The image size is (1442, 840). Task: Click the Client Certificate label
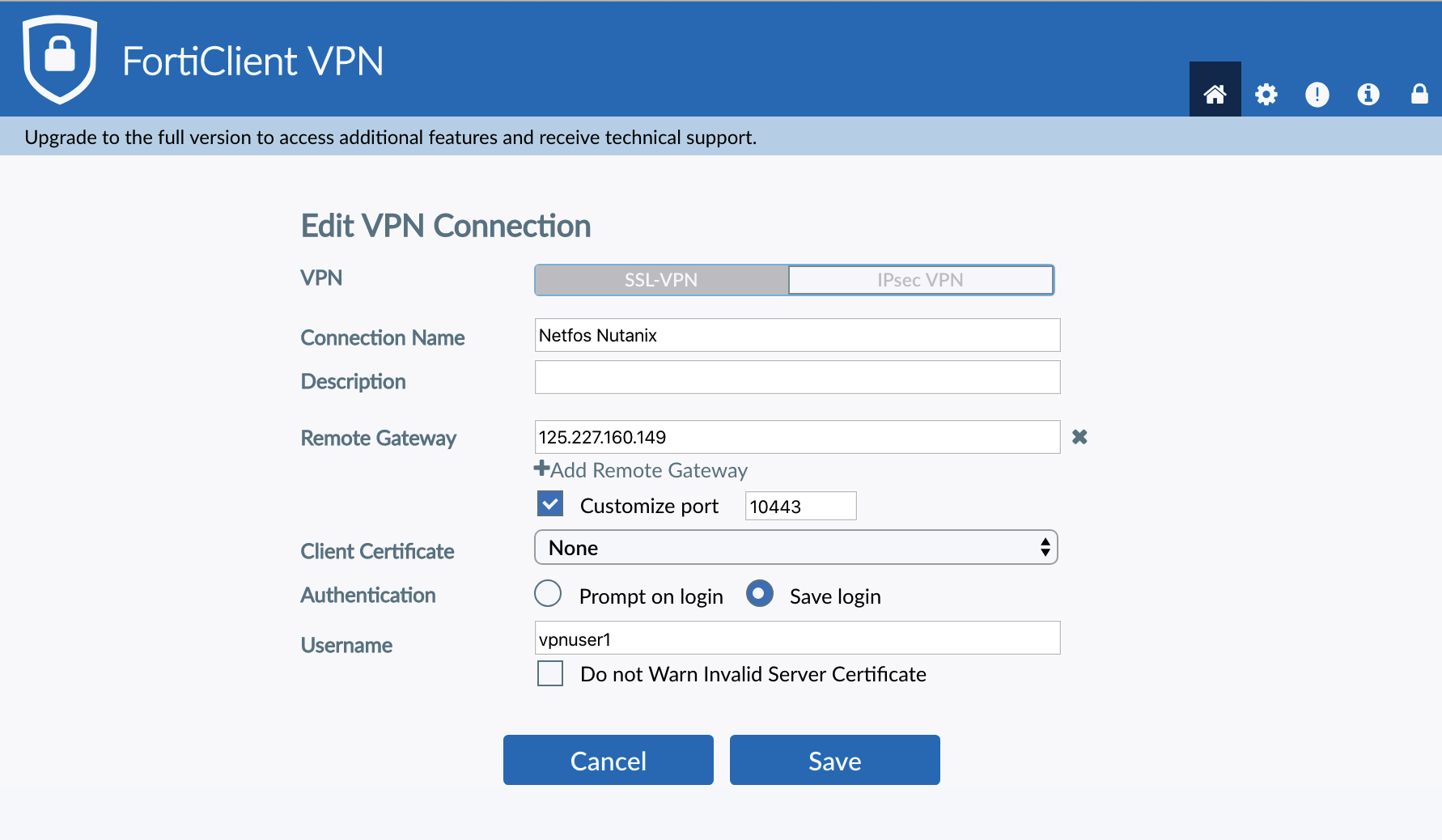[x=377, y=551]
